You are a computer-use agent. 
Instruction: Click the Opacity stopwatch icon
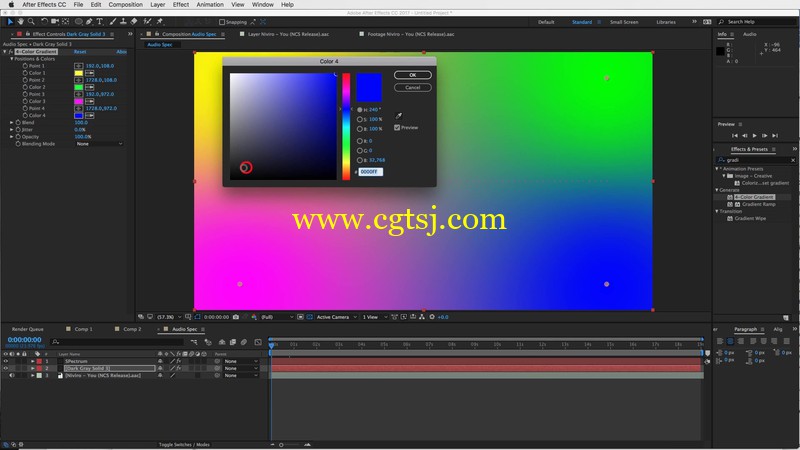click(x=18, y=137)
